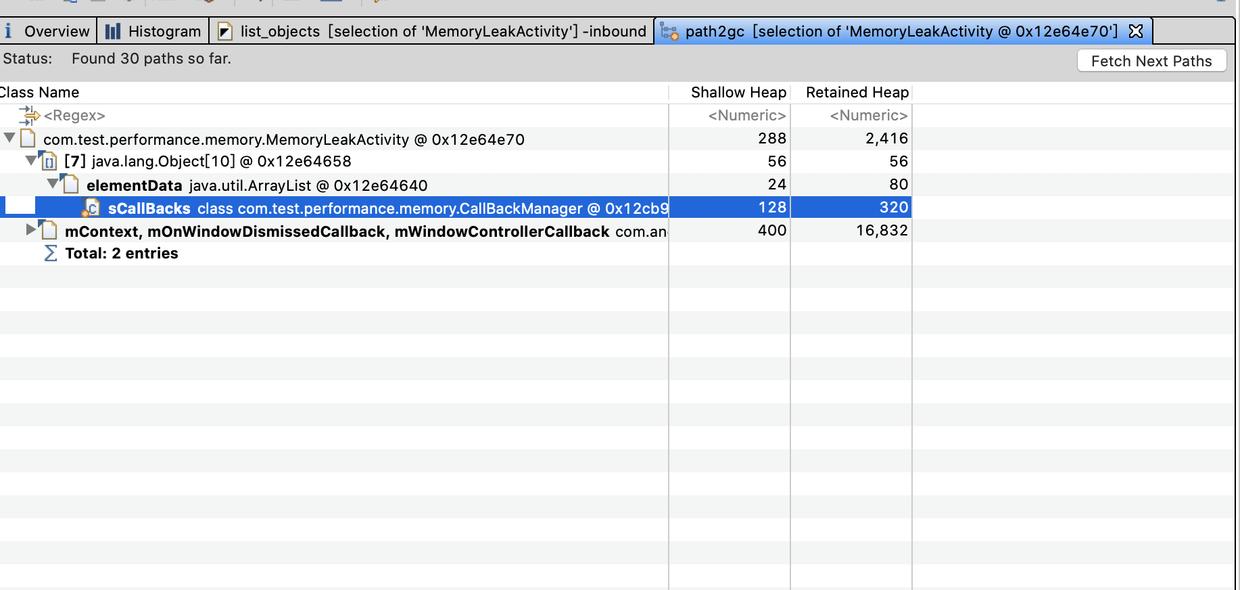Viewport: 1240px width, 590px height.
Task: Click the Shallow Heap column header
Action: pos(738,92)
